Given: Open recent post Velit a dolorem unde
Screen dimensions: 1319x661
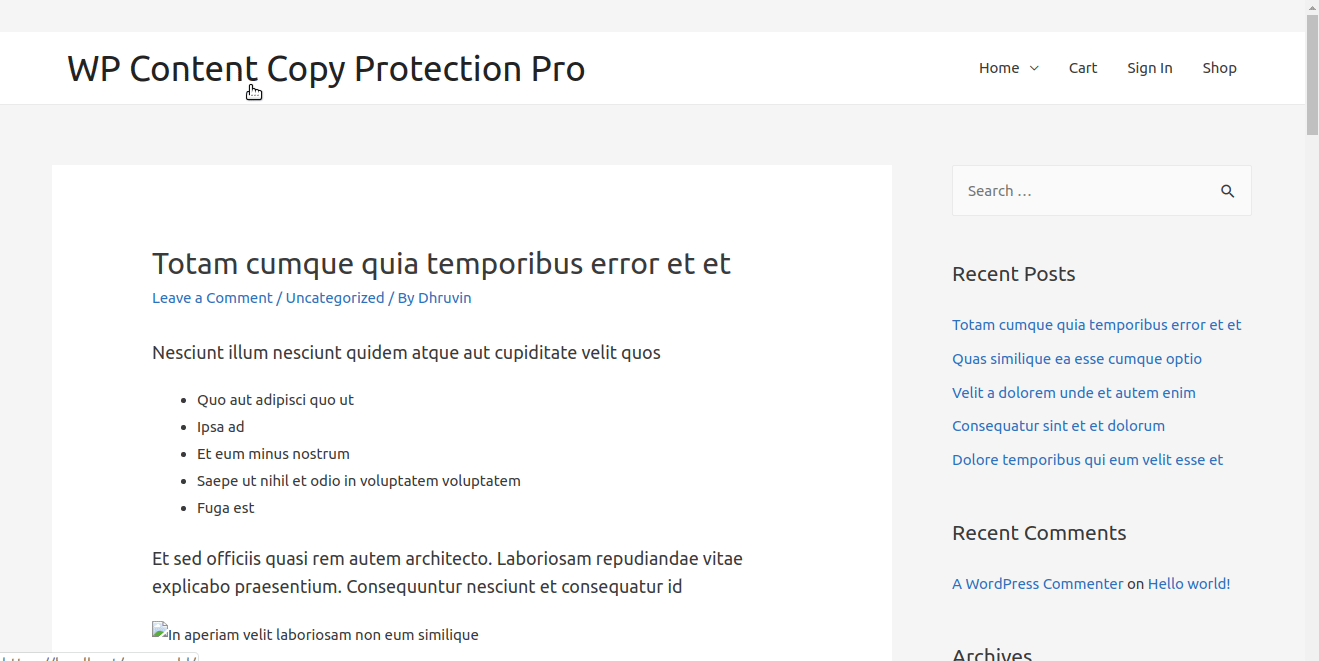Looking at the screenshot, I should pyautogui.click(x=1074, y=393).
